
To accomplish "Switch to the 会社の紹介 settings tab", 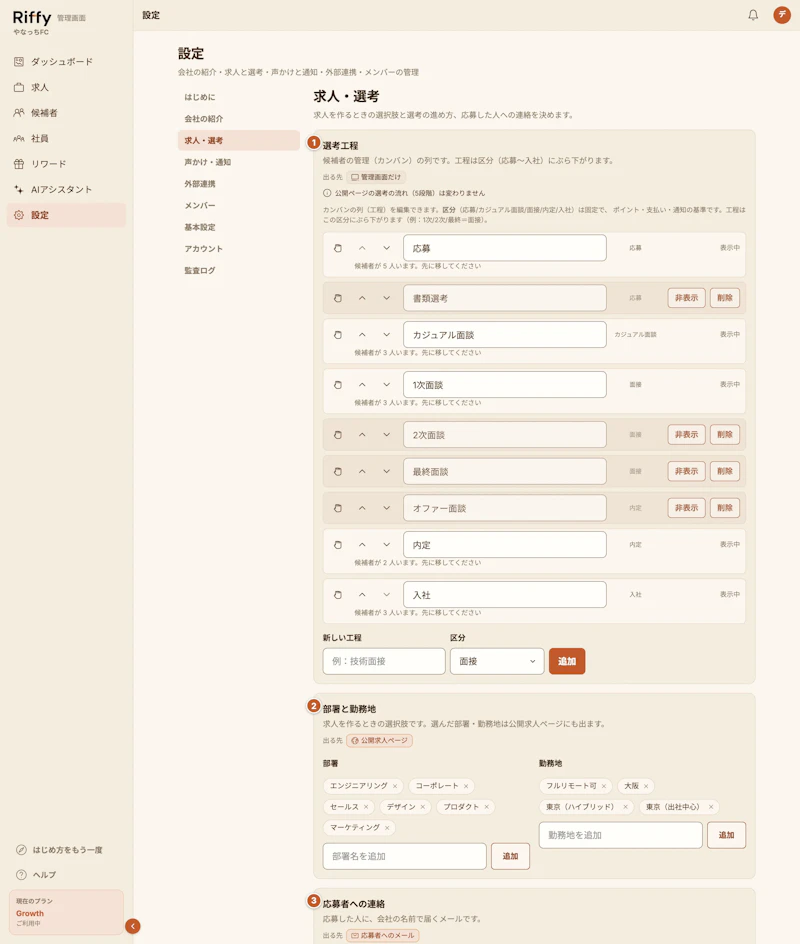I will click(238, 119).
